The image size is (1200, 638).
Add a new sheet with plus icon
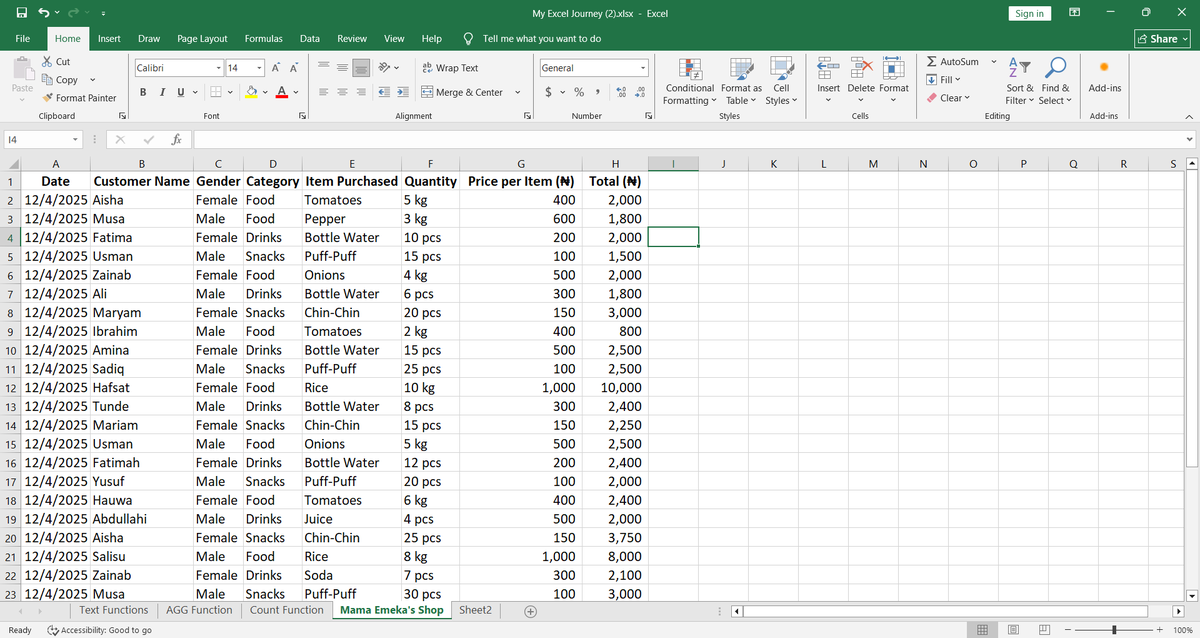coord(530,611)
